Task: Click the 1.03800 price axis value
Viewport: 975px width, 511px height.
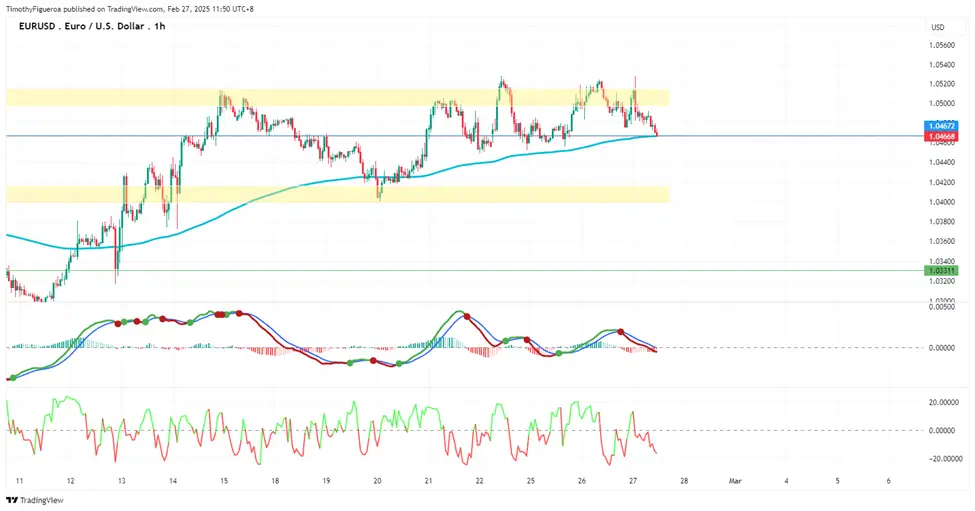Action: [942, 221]
